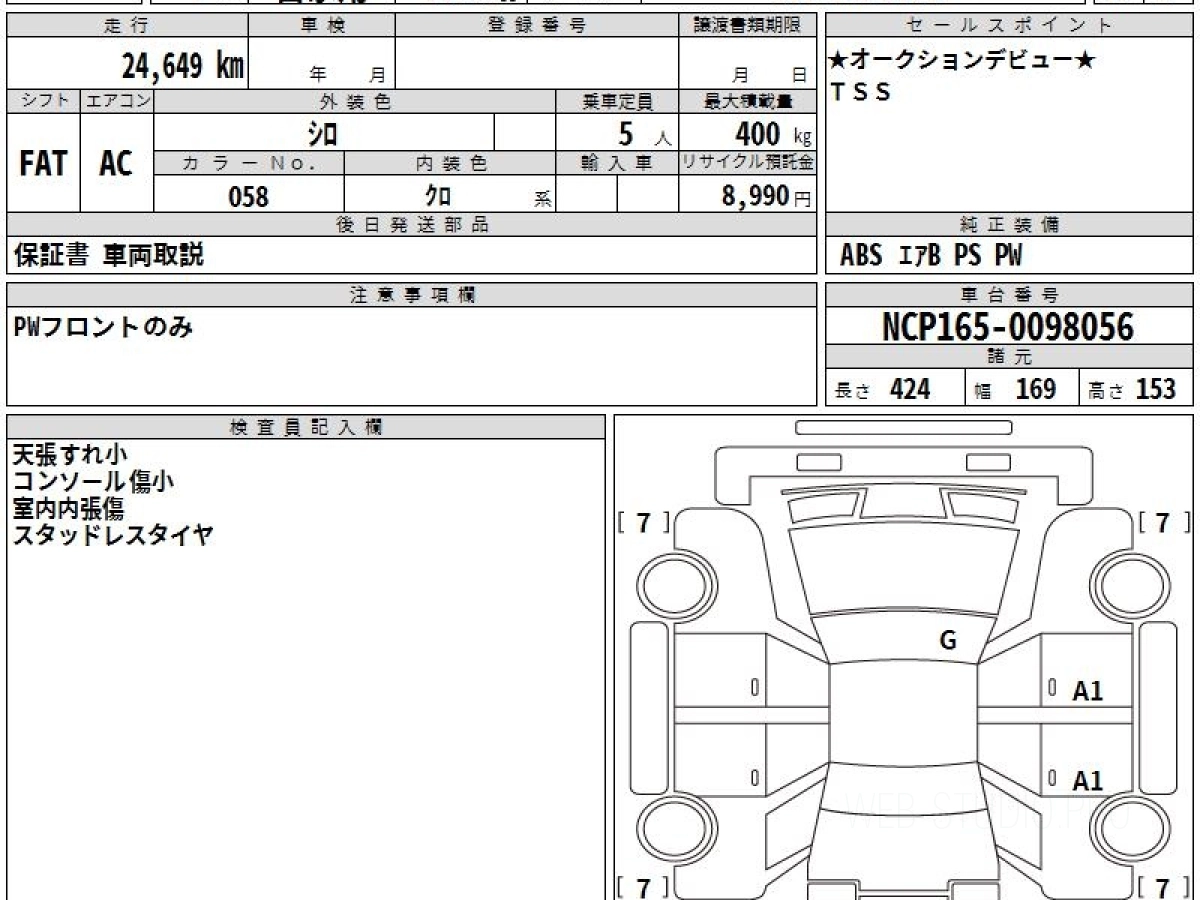The image size is (1200, 900).
Task: Select the スタッドレスタイヤ inspector note
Action: tap(113, 535)
